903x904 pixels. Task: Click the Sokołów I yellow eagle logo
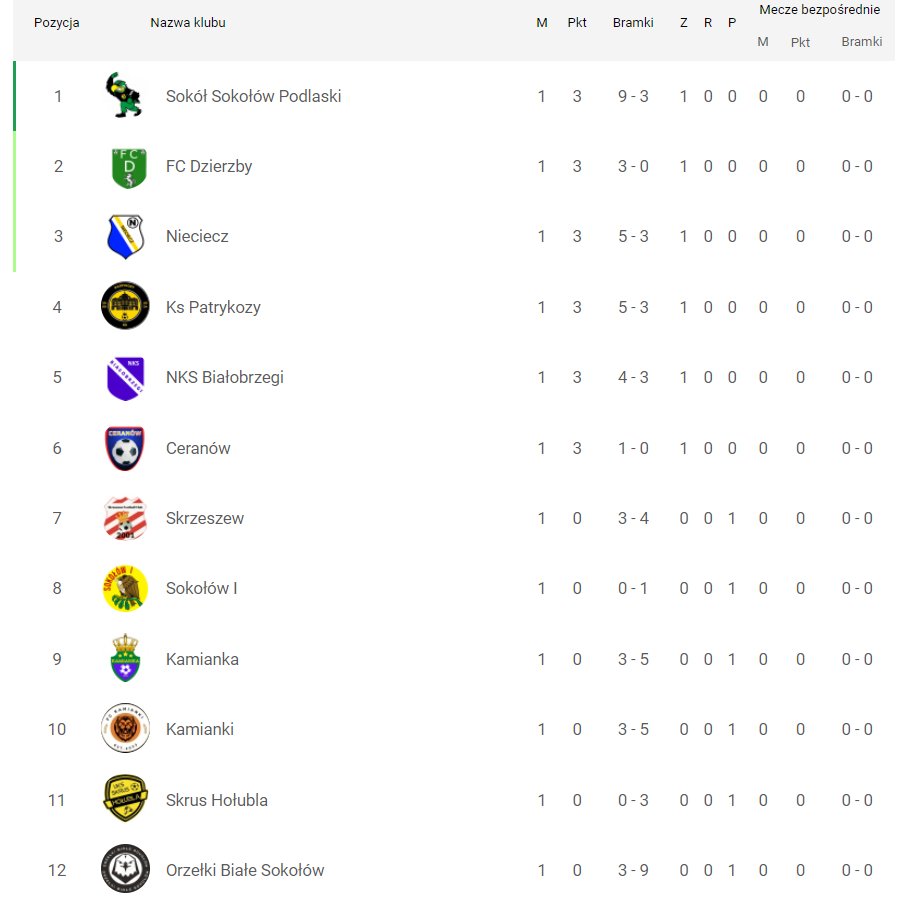[125, 588]
